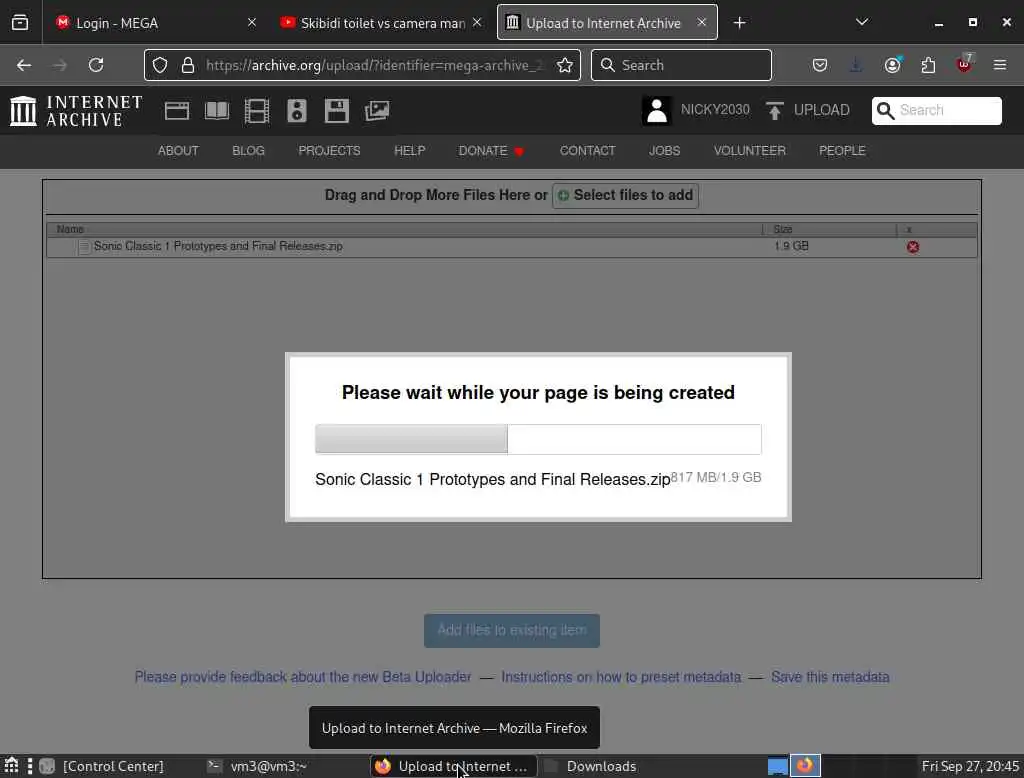Image resolution: width=1024 pixels, height=778 pixels.
Task: Focus the Firefox Search box
Action: pyautogui.click(x=681, y=65)
